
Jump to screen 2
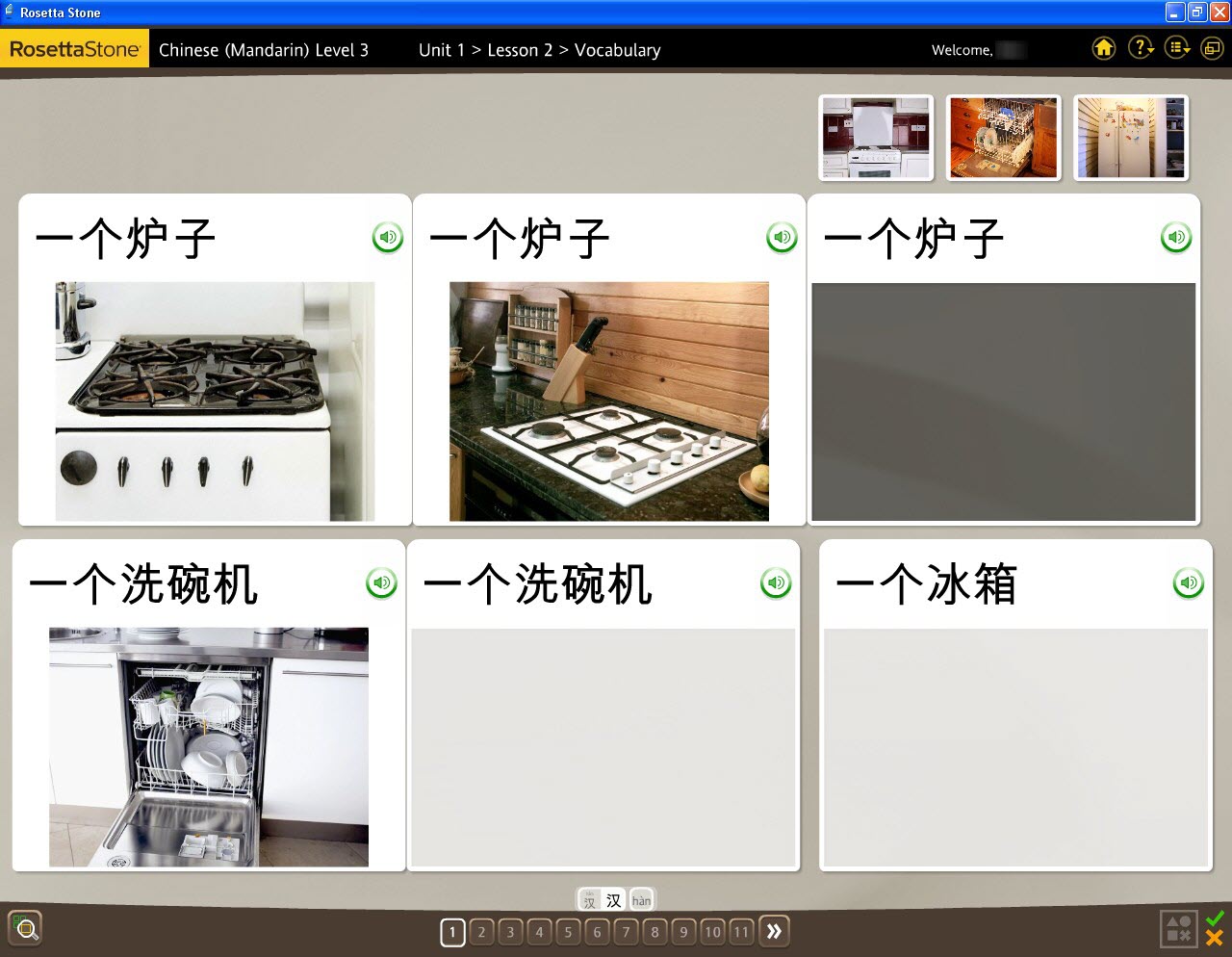click(x=482, y=932)
